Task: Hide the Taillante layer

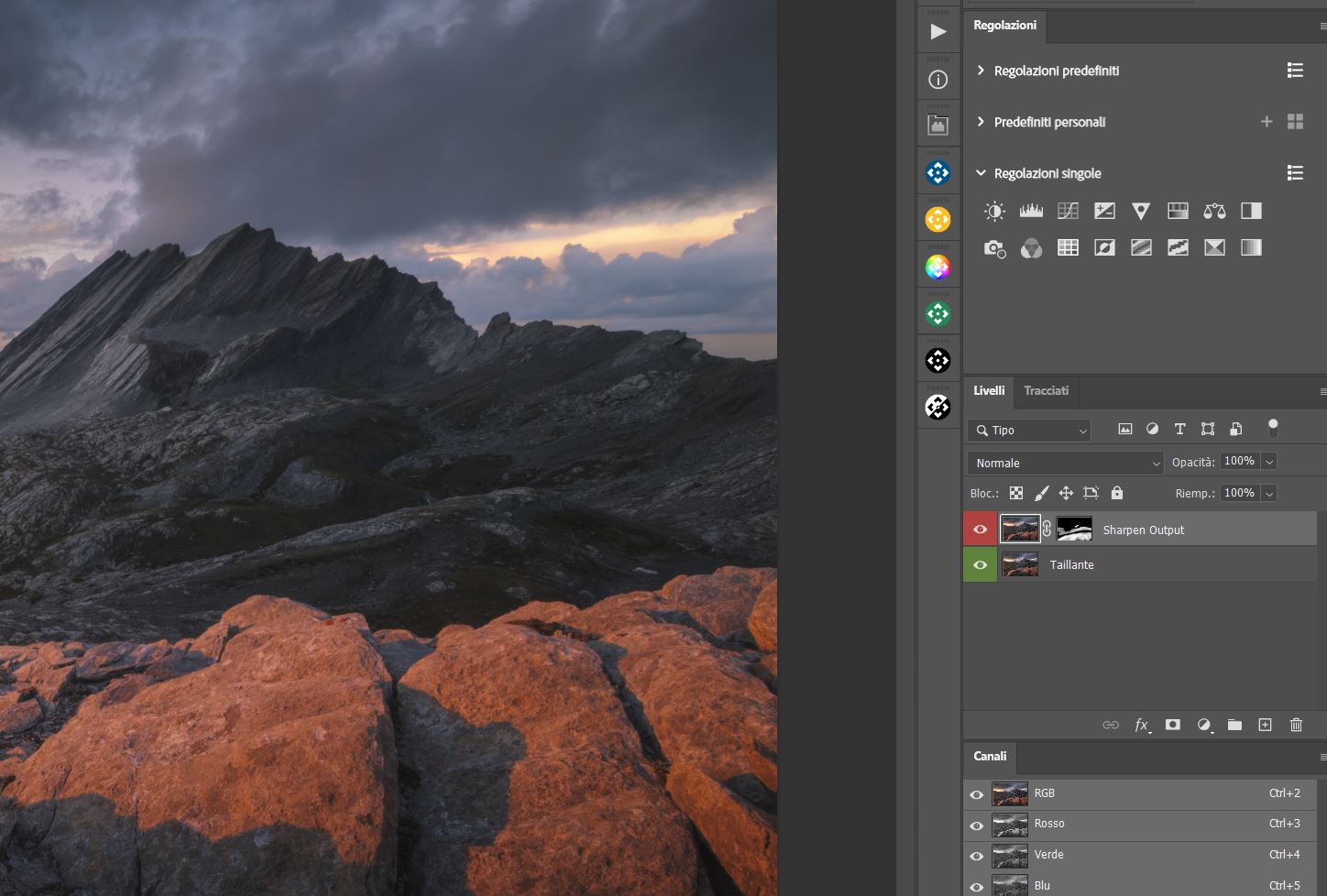Action: click(980, 564)
